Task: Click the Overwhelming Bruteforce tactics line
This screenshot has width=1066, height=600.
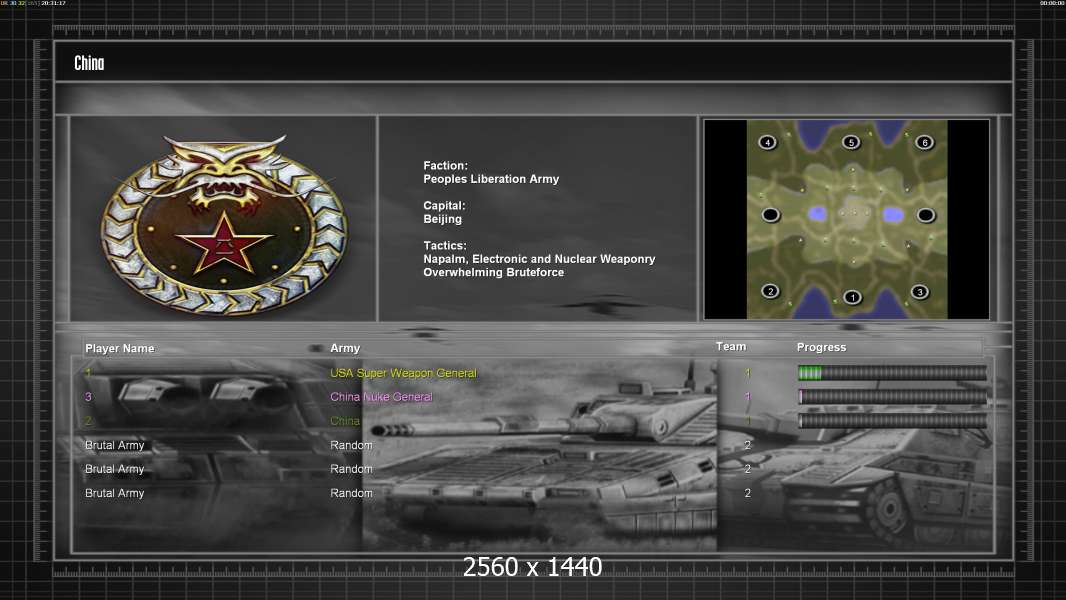Action: [x=494, y=272]
